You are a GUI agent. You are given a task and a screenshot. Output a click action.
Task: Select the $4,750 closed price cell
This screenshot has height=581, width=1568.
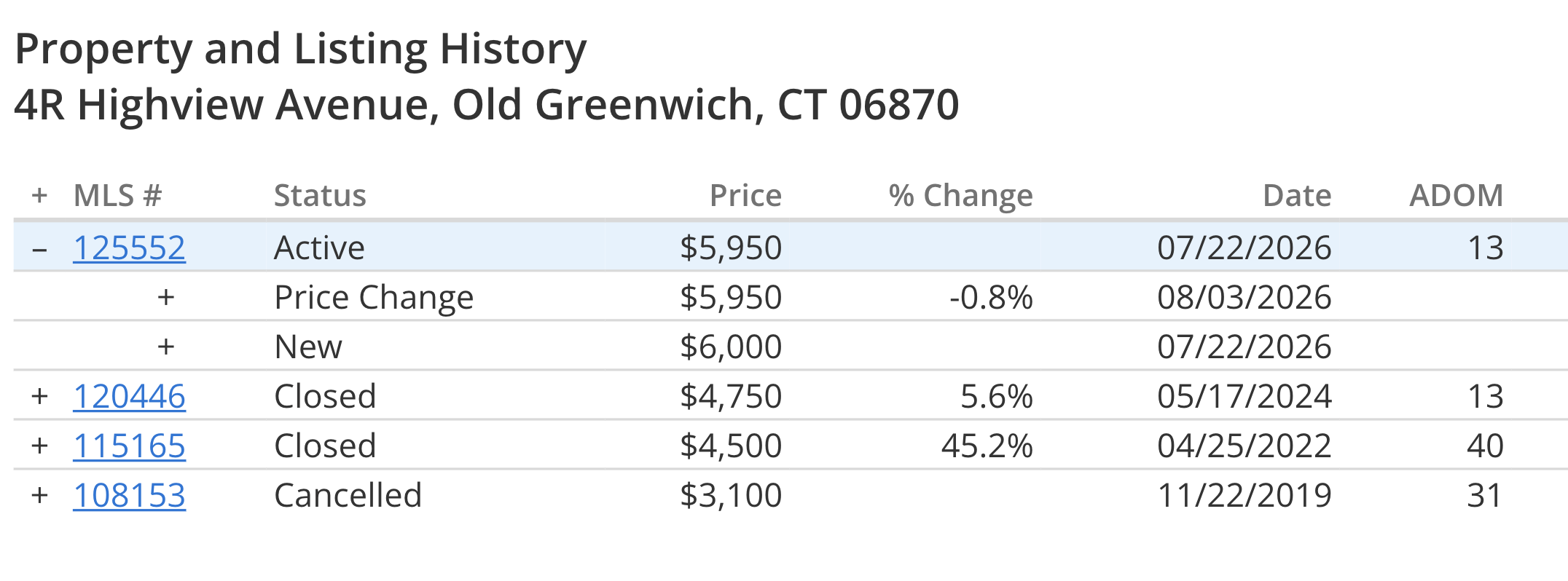pyautogui.click(x=731, y=396)
